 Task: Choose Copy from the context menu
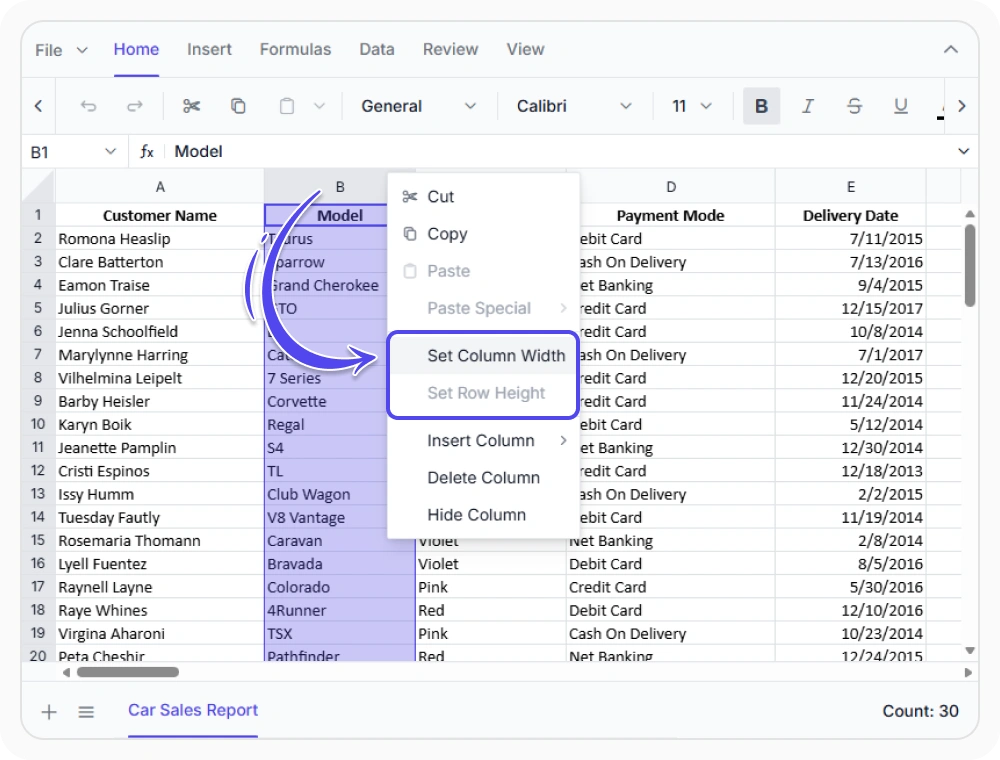[483, 234]
